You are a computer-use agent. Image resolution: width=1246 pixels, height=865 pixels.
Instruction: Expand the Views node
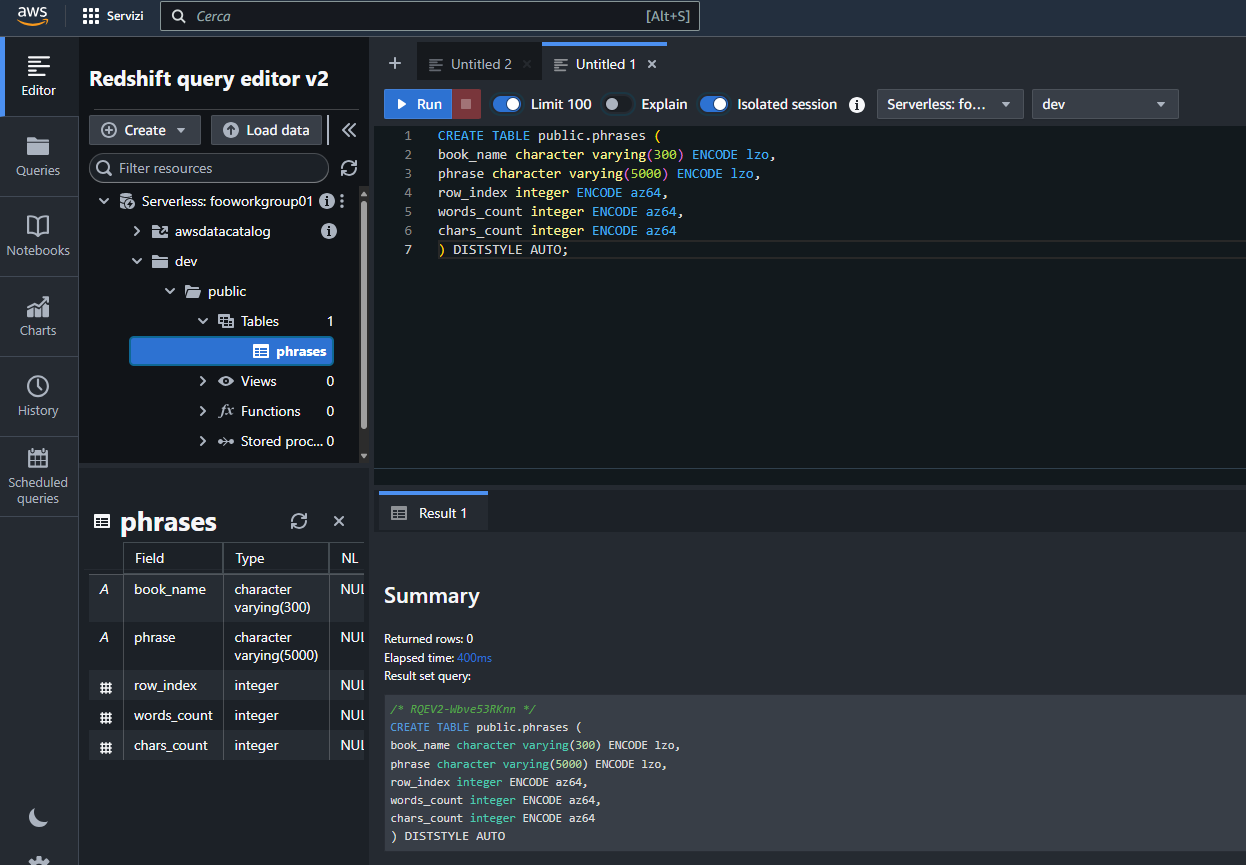(x=203, y=381)
